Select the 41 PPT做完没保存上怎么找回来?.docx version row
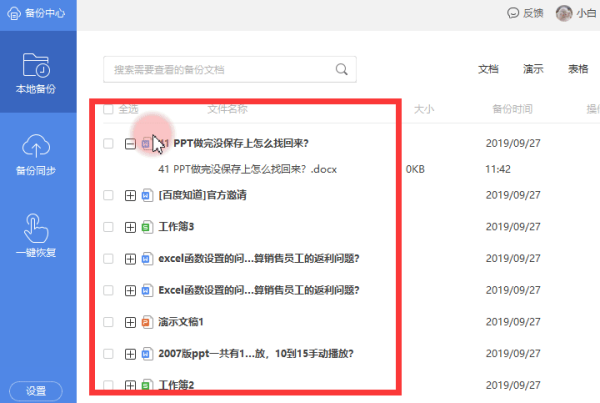 tap(248, 169)
